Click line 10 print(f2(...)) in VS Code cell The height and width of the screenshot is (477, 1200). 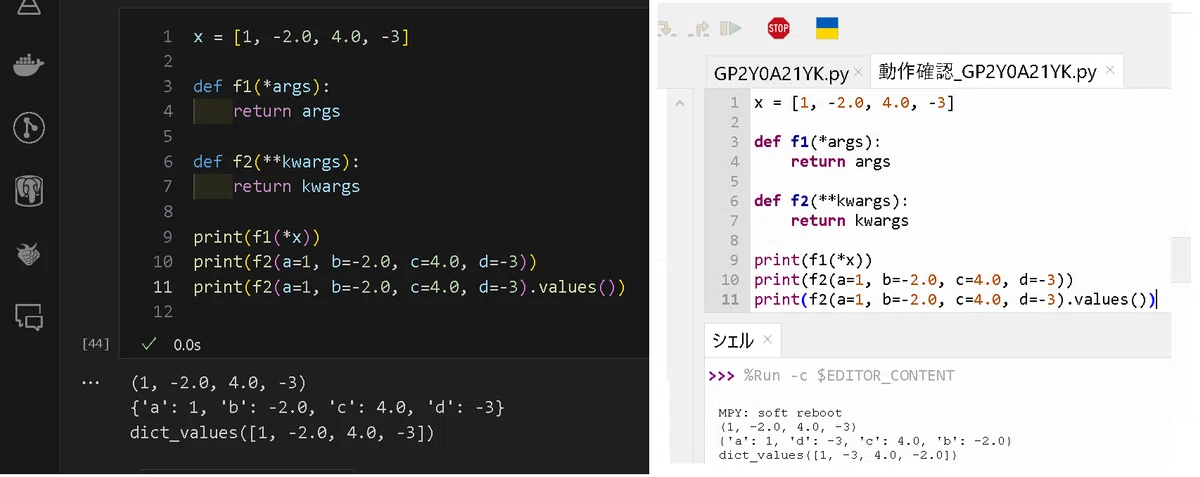pos(366,262)
